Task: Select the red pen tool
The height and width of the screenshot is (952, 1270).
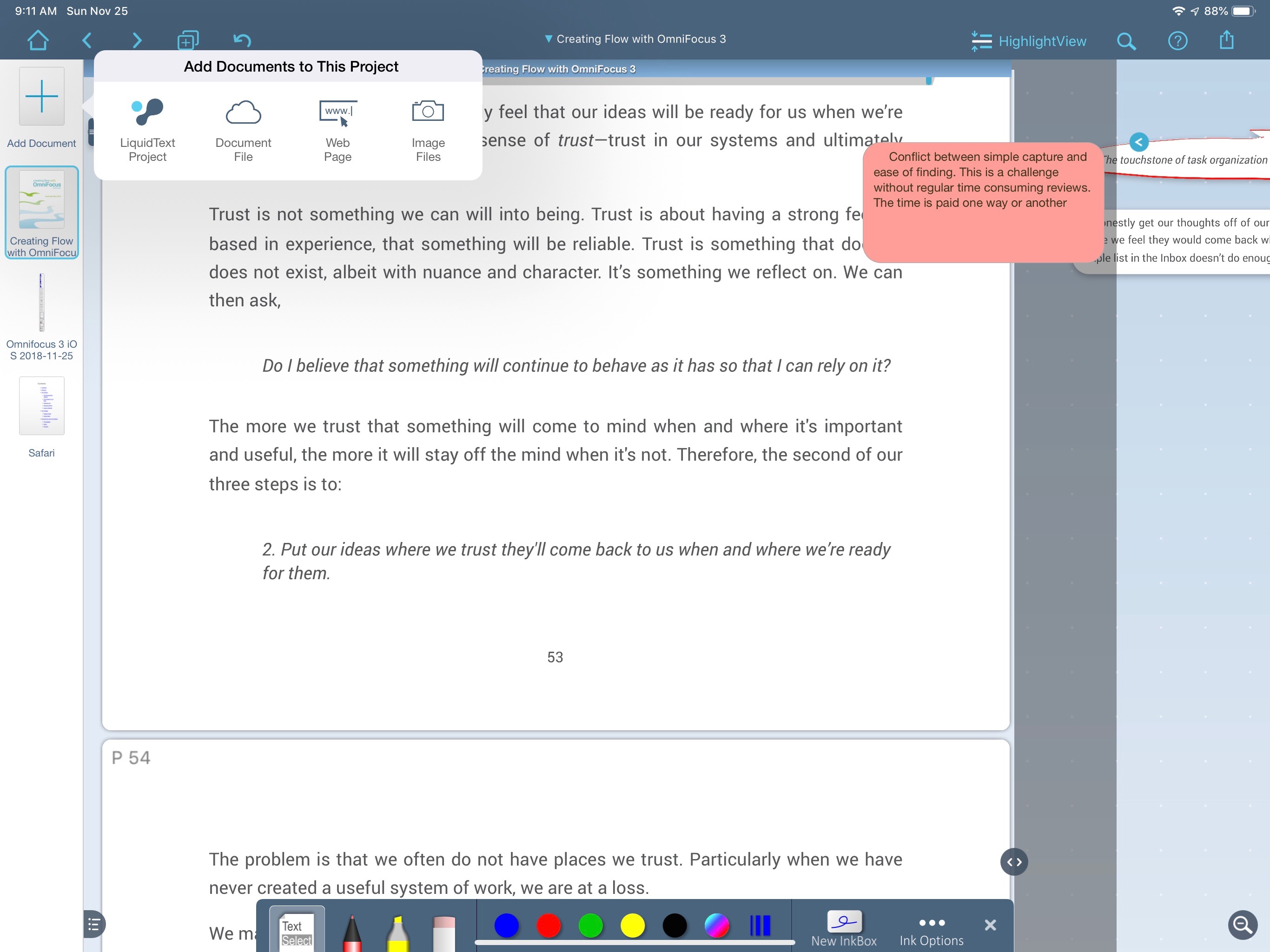Action: pos(352,932)
